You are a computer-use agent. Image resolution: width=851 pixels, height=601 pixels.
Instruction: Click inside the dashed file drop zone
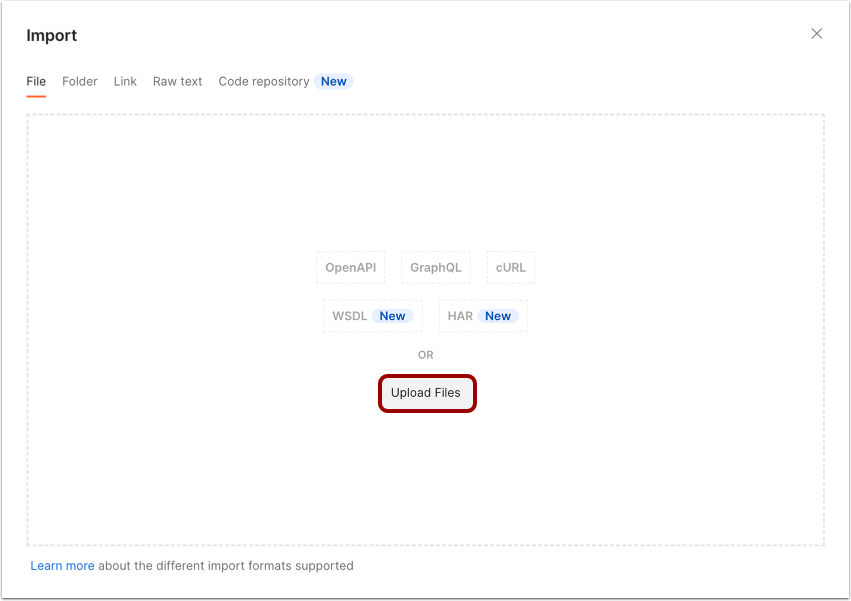tap(425, 180)
